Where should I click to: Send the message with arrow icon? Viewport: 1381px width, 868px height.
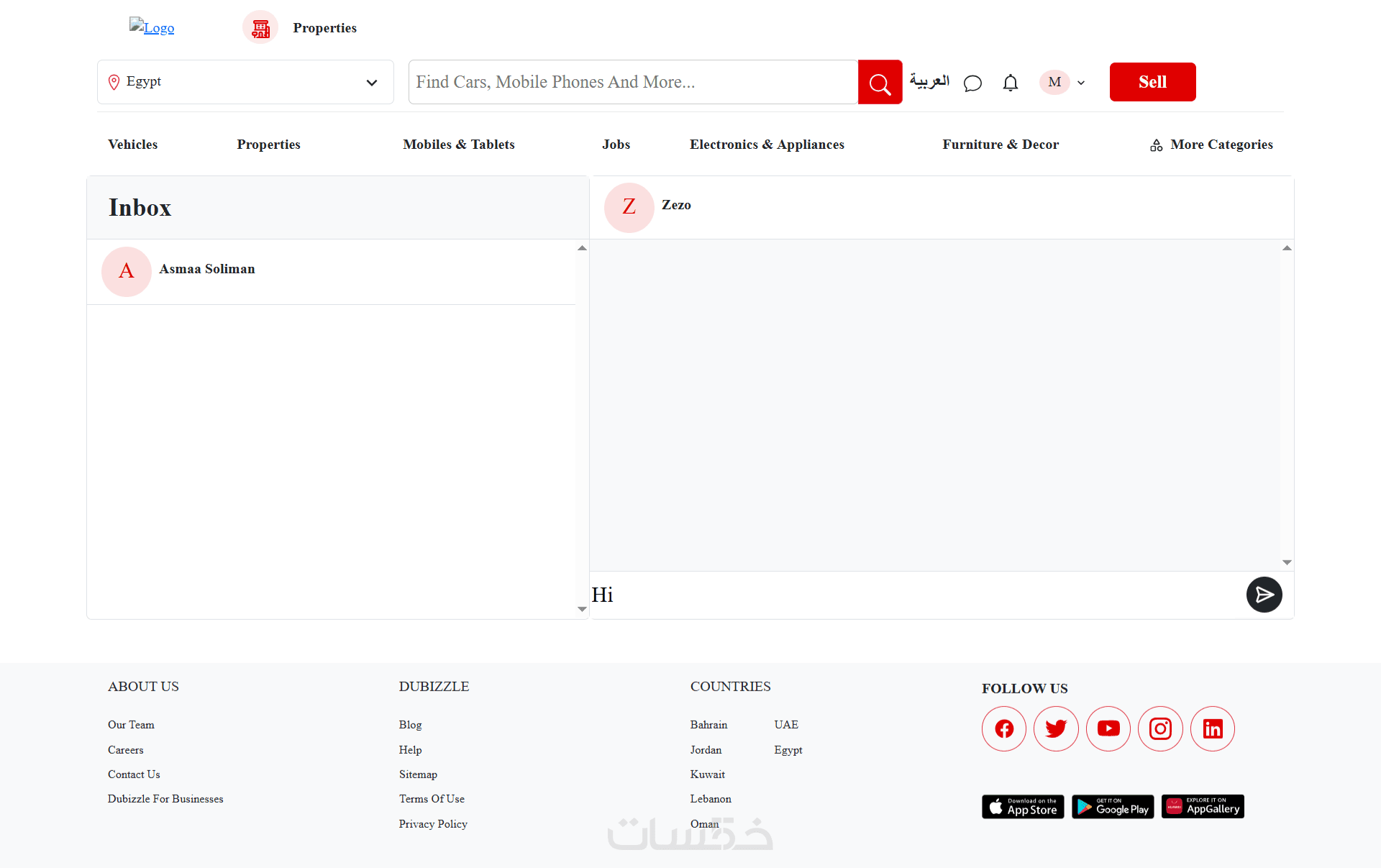(x=1264, y=595)
